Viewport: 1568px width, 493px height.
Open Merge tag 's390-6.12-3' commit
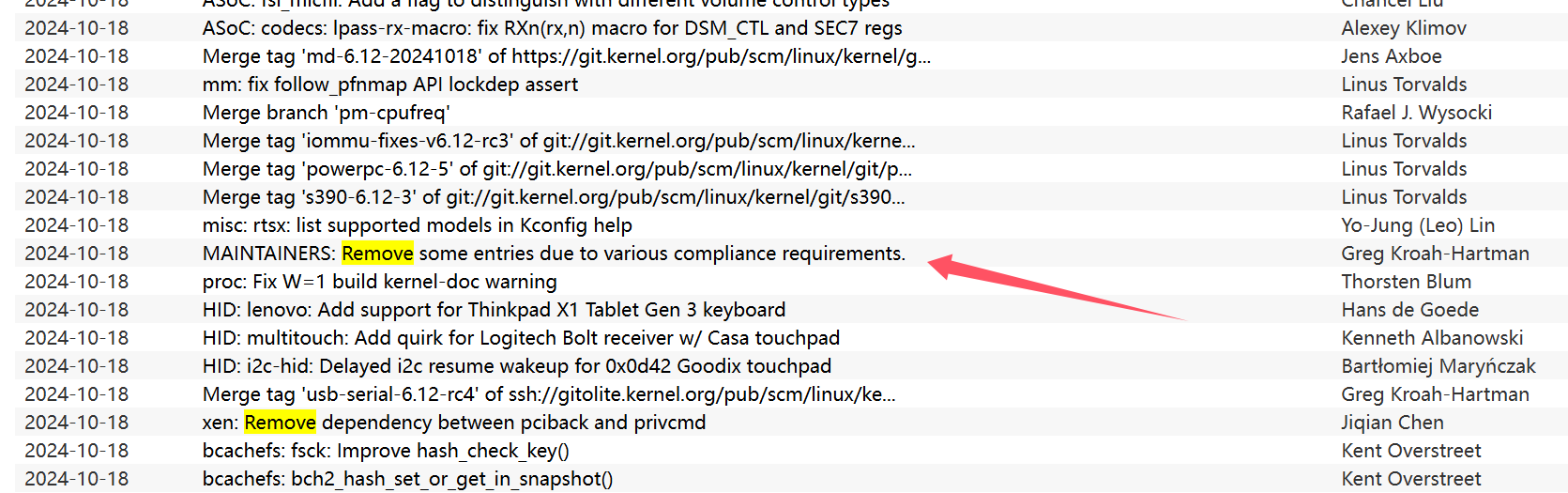[x=554, y=197]
